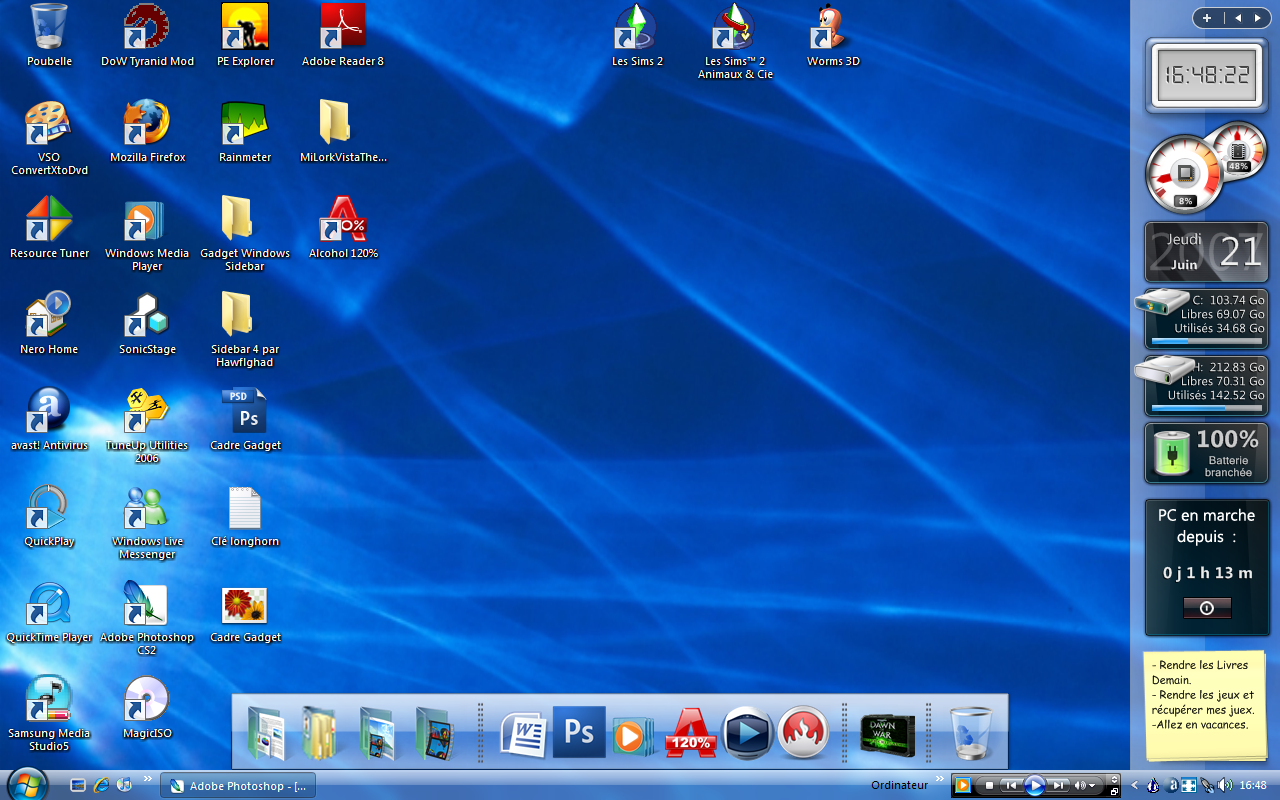Show hidden system tray icons
The height and width of the screenshot is (800, 1280).
tap(1134, 785)
